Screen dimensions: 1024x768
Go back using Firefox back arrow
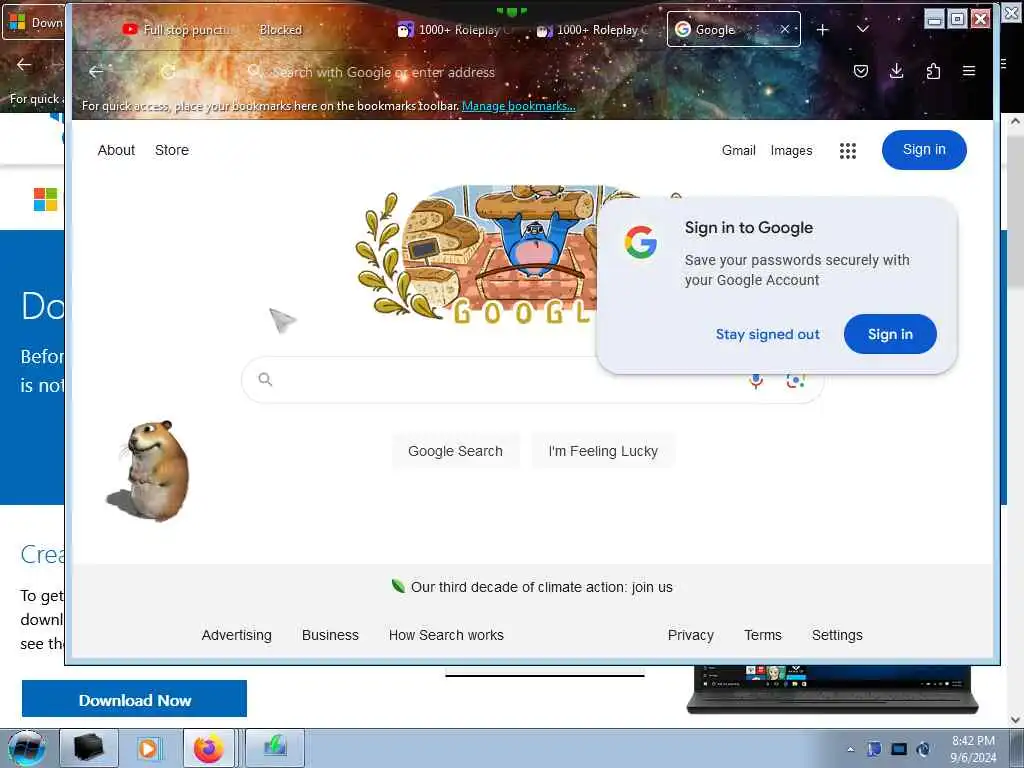pos(96,71)
